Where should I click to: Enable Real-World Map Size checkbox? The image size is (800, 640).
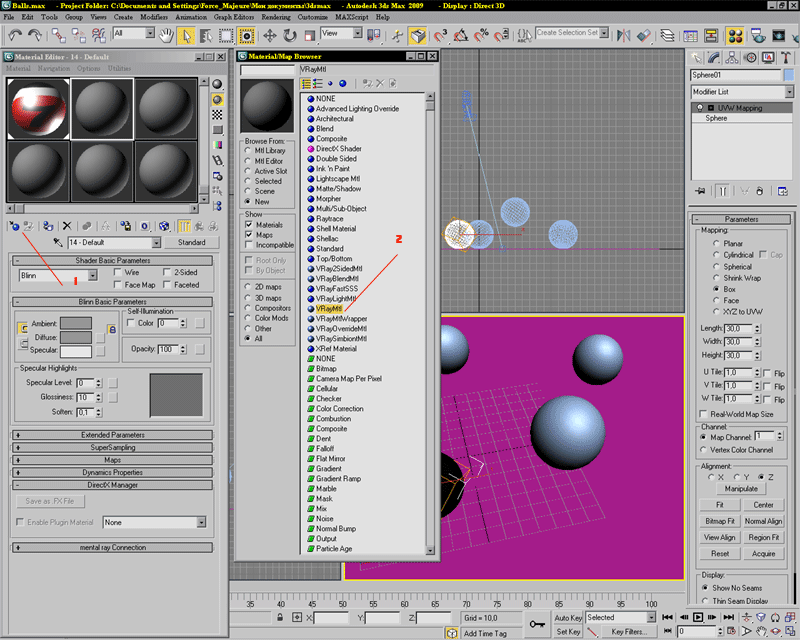[x=704, y=414]
